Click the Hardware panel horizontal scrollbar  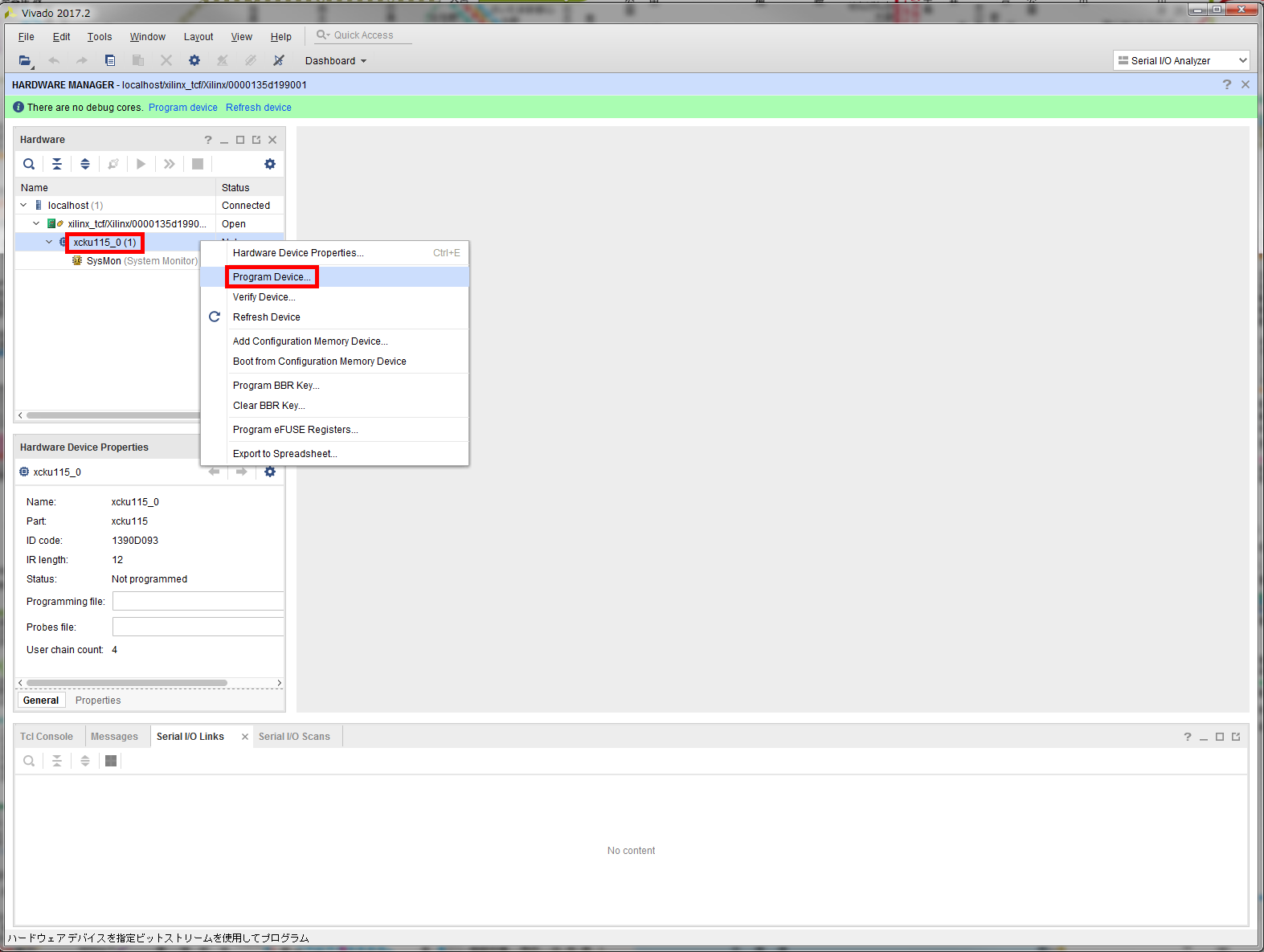[112, 415]
